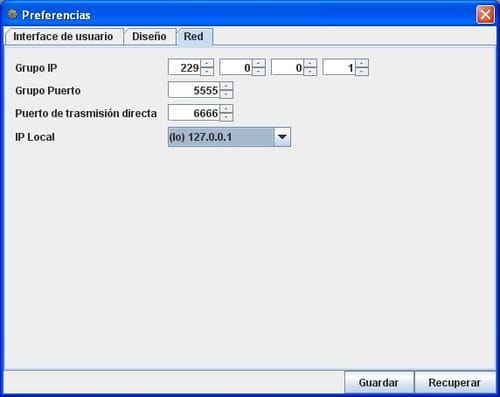Increase the fourth Grupo IP octet
Image resolution: width=500 pixels, height=397 pixels.
[362, 63]
